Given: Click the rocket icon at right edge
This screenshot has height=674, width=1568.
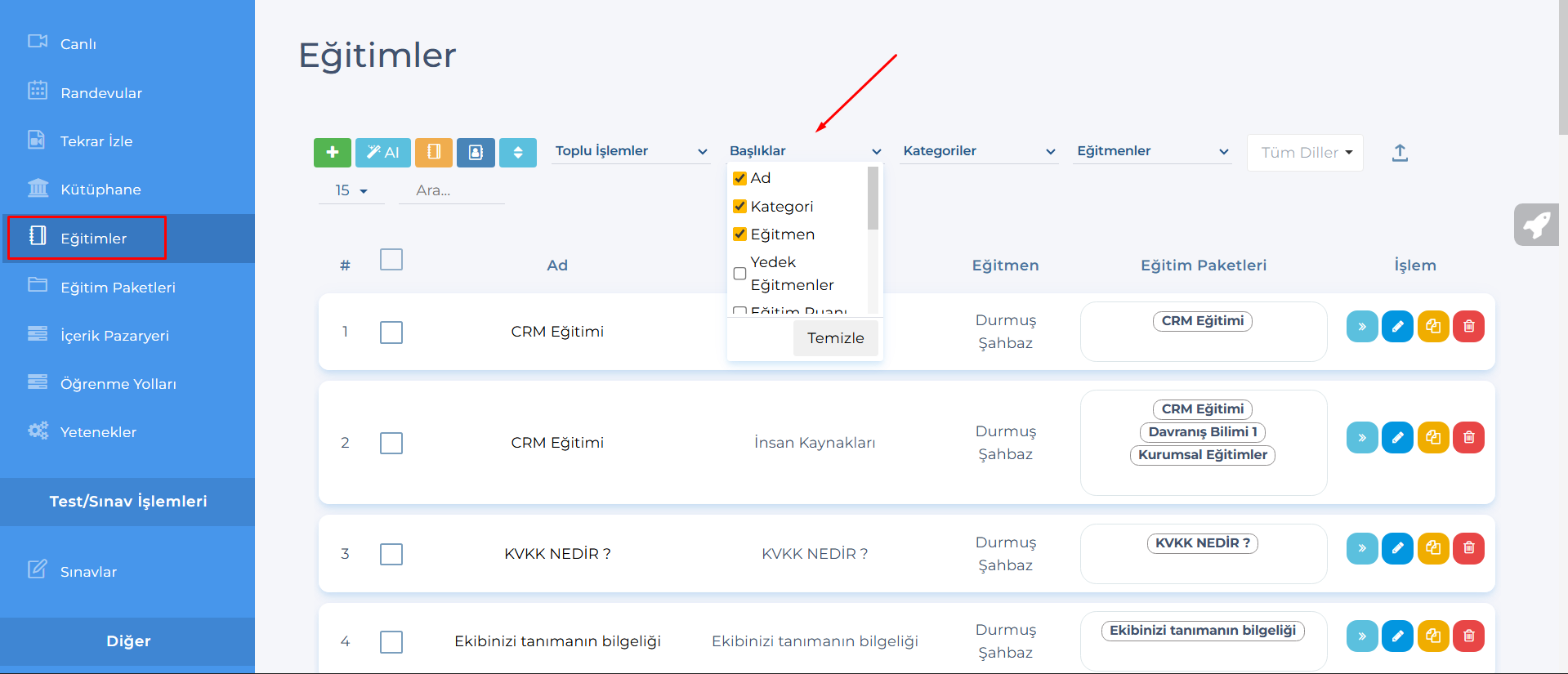Looking at the screenshot, I should [1536, 225].
